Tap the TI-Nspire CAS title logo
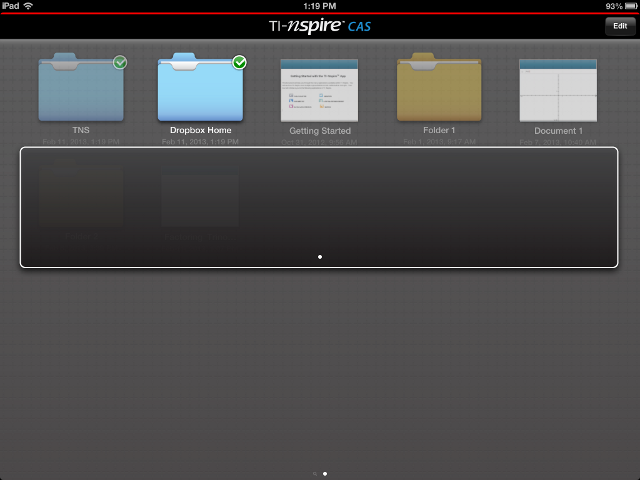This screenshot has height=480, width=640. click(319, 25)
